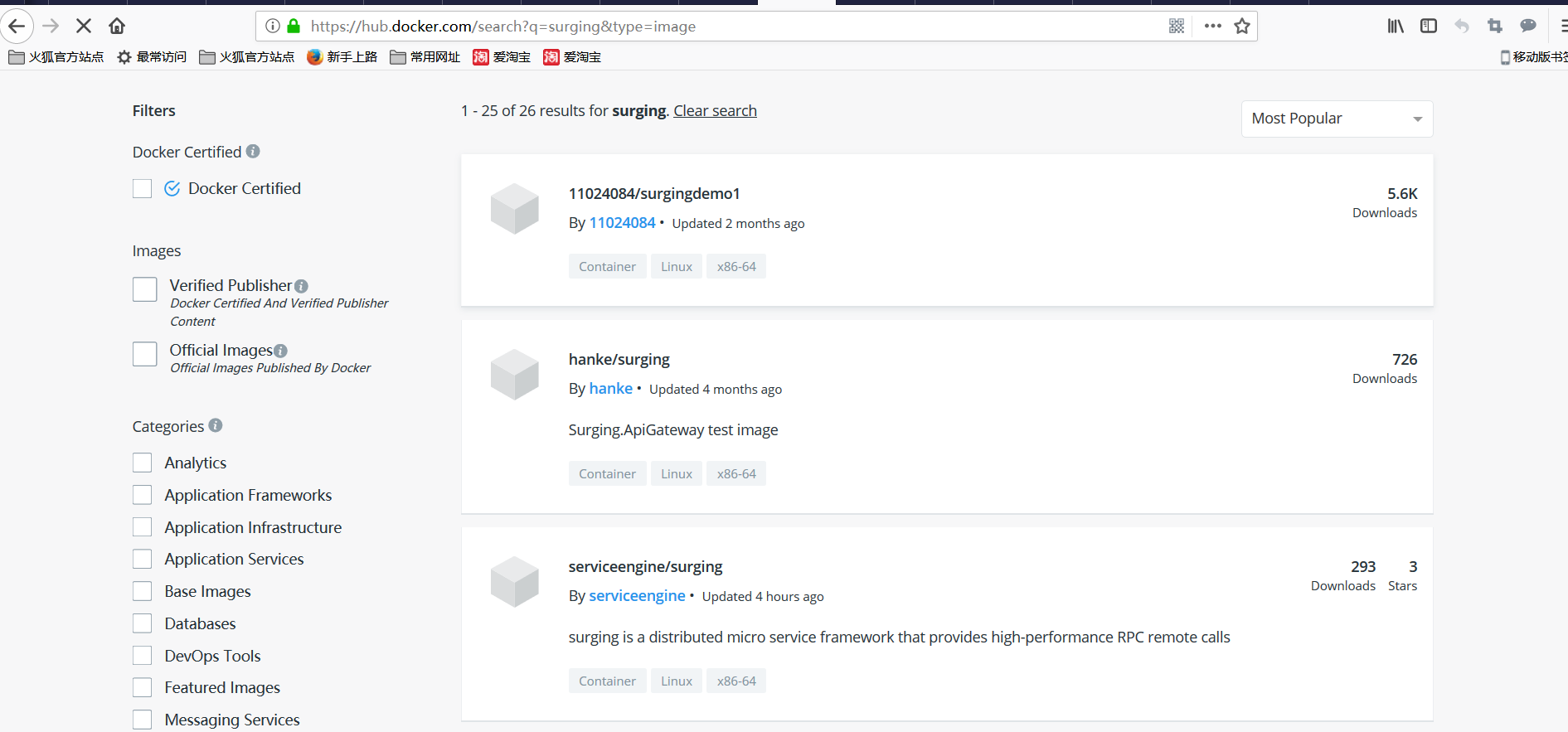
Task: Tick Application Frameworks checkbox
Action: [x=143, y=495]
